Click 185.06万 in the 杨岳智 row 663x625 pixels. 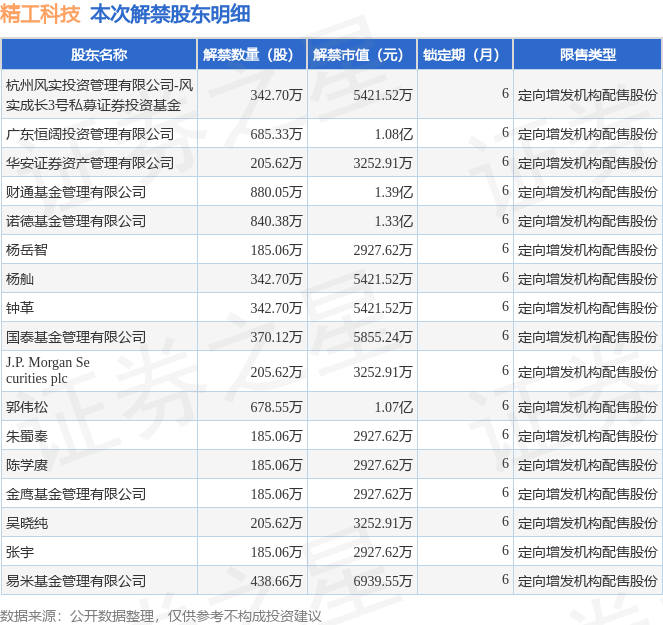click(277, 250)
